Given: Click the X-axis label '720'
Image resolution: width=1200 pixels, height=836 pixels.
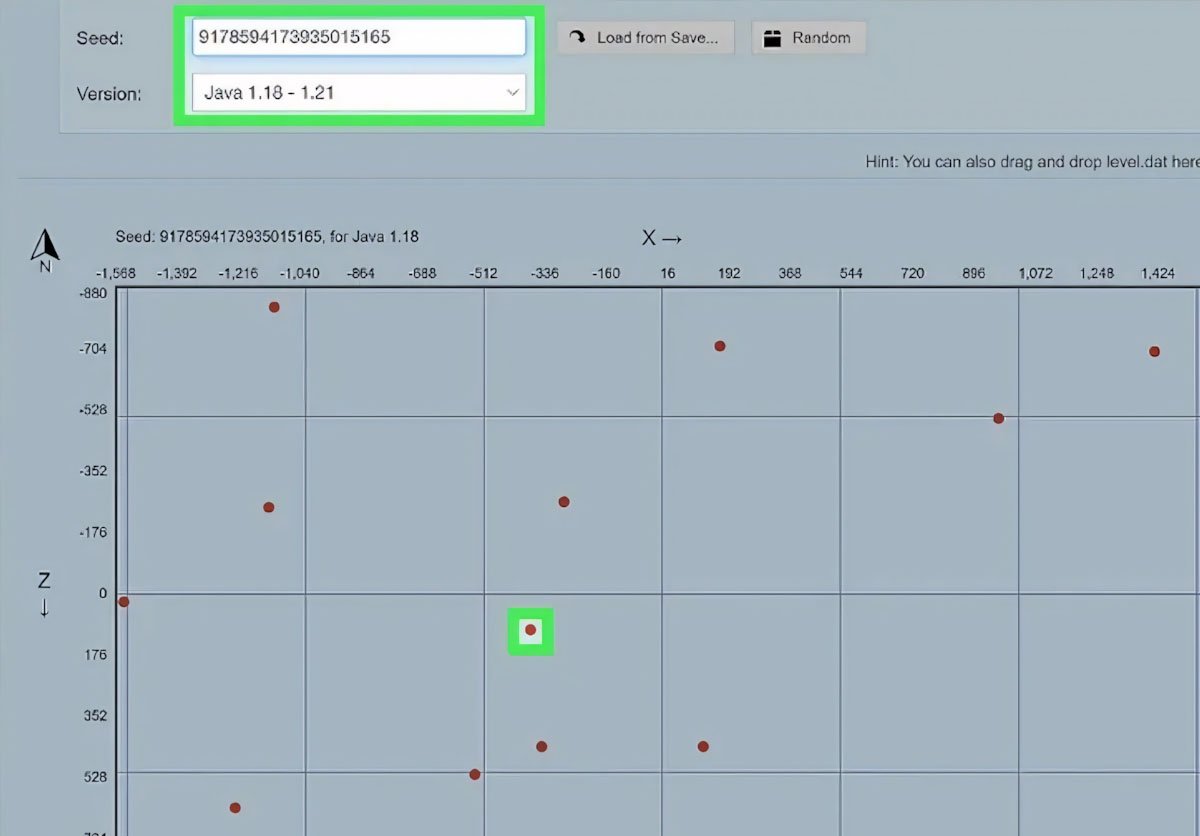Looking at the screenshot, I should pos(912,273).
